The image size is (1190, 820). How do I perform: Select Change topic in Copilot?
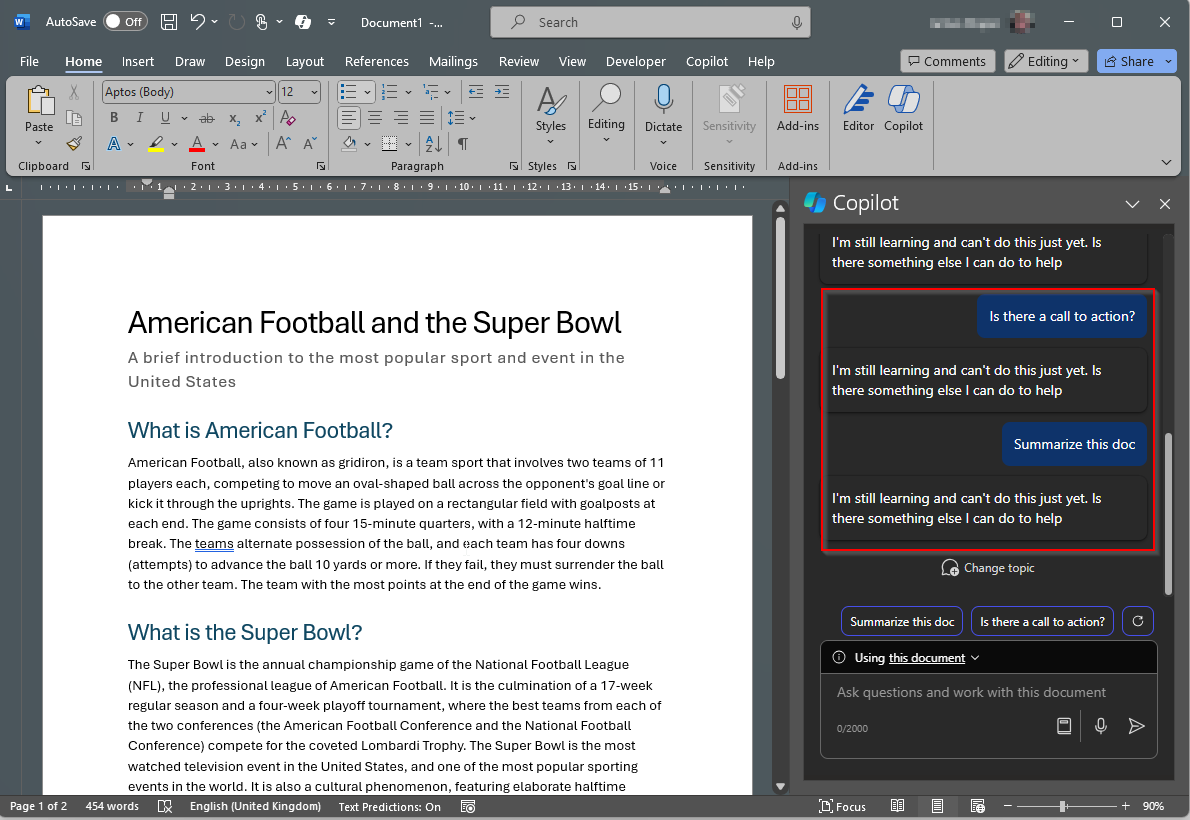pyautogui.click(x=988, y=567)
